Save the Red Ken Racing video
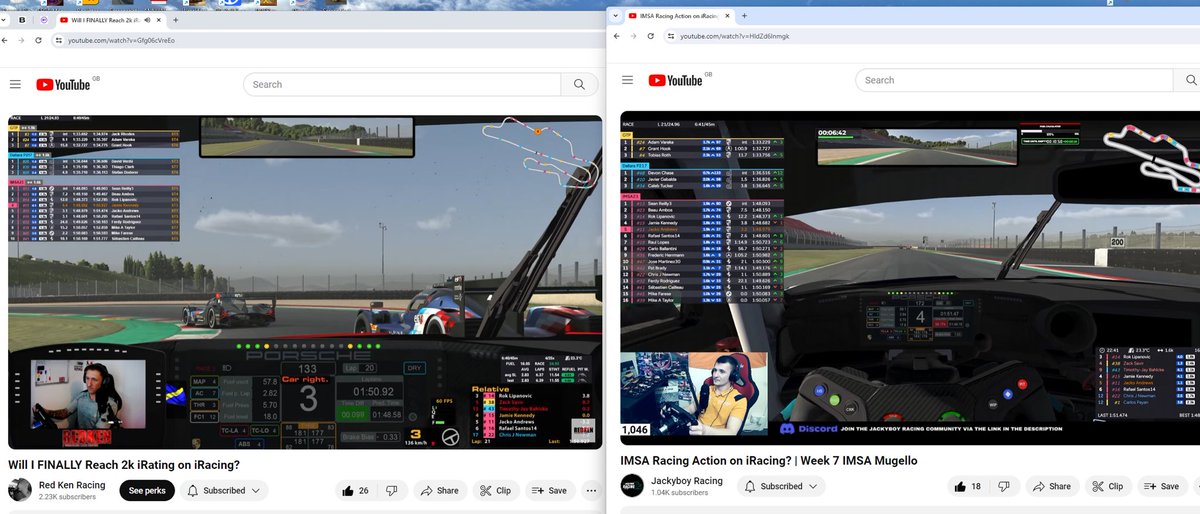 (550, 490)
